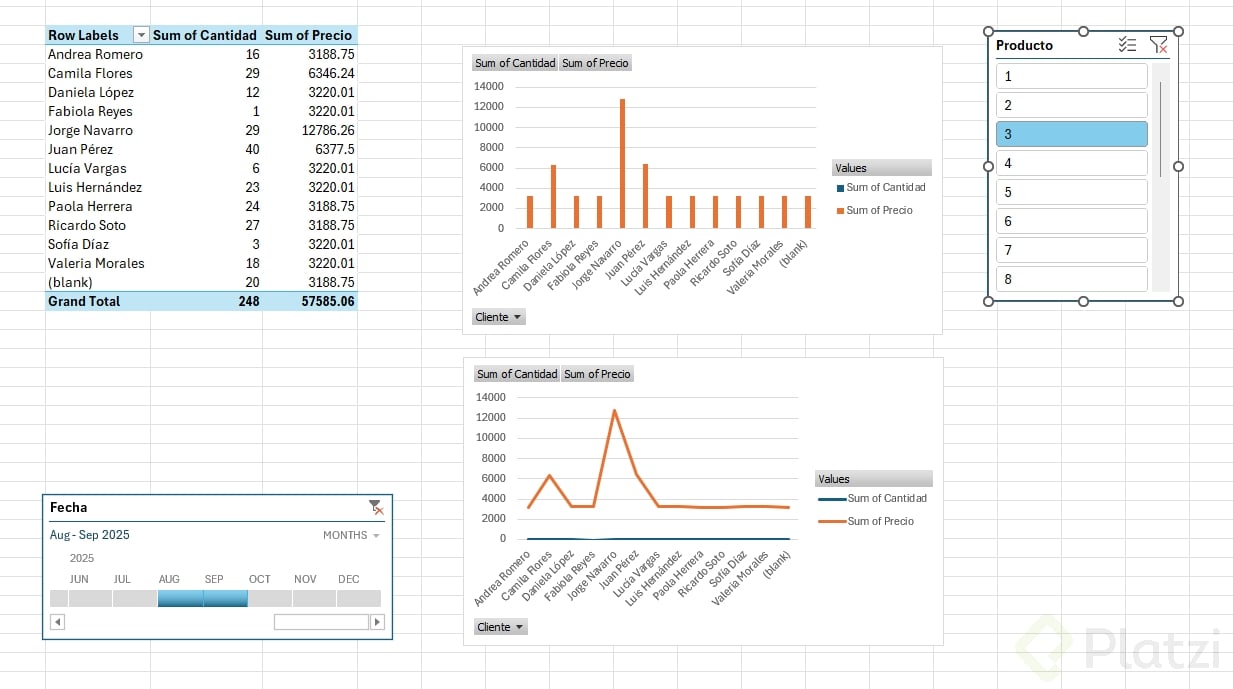Screen dimensions: 1233x689
Task: Select the Paola Herrera row label
Action: (x=90, y=206)
